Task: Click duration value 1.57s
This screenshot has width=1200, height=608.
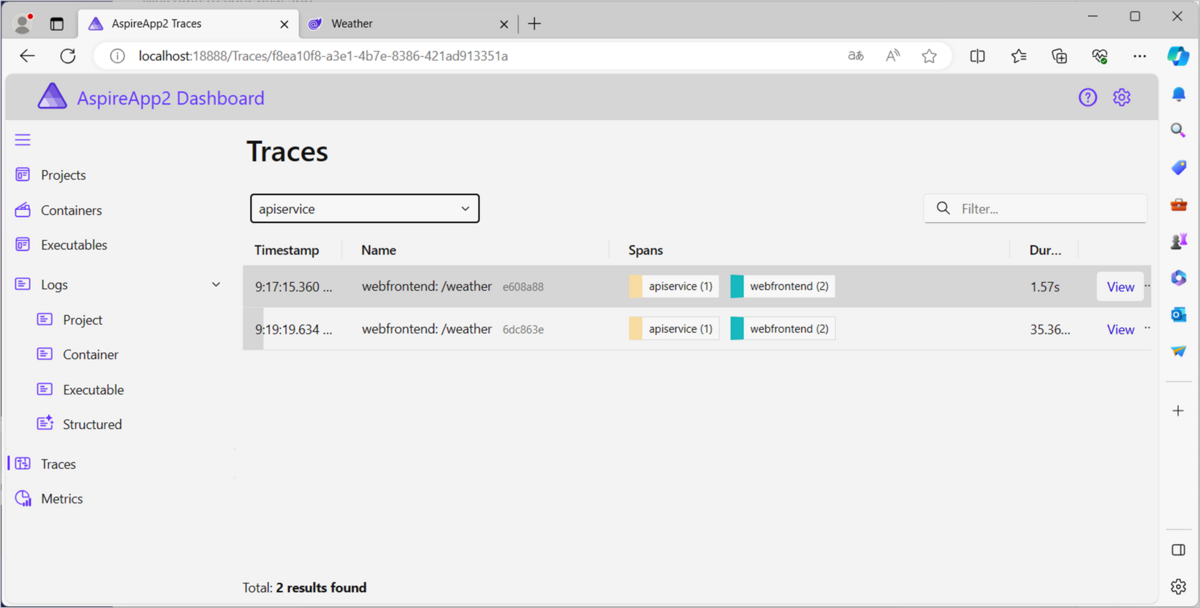Action: pos(1045,287)
